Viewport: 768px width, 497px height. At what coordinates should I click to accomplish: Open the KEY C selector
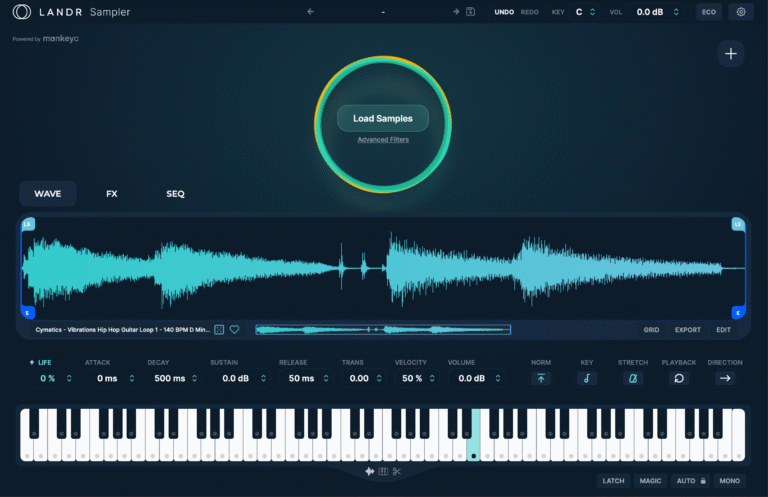(585, 12)
